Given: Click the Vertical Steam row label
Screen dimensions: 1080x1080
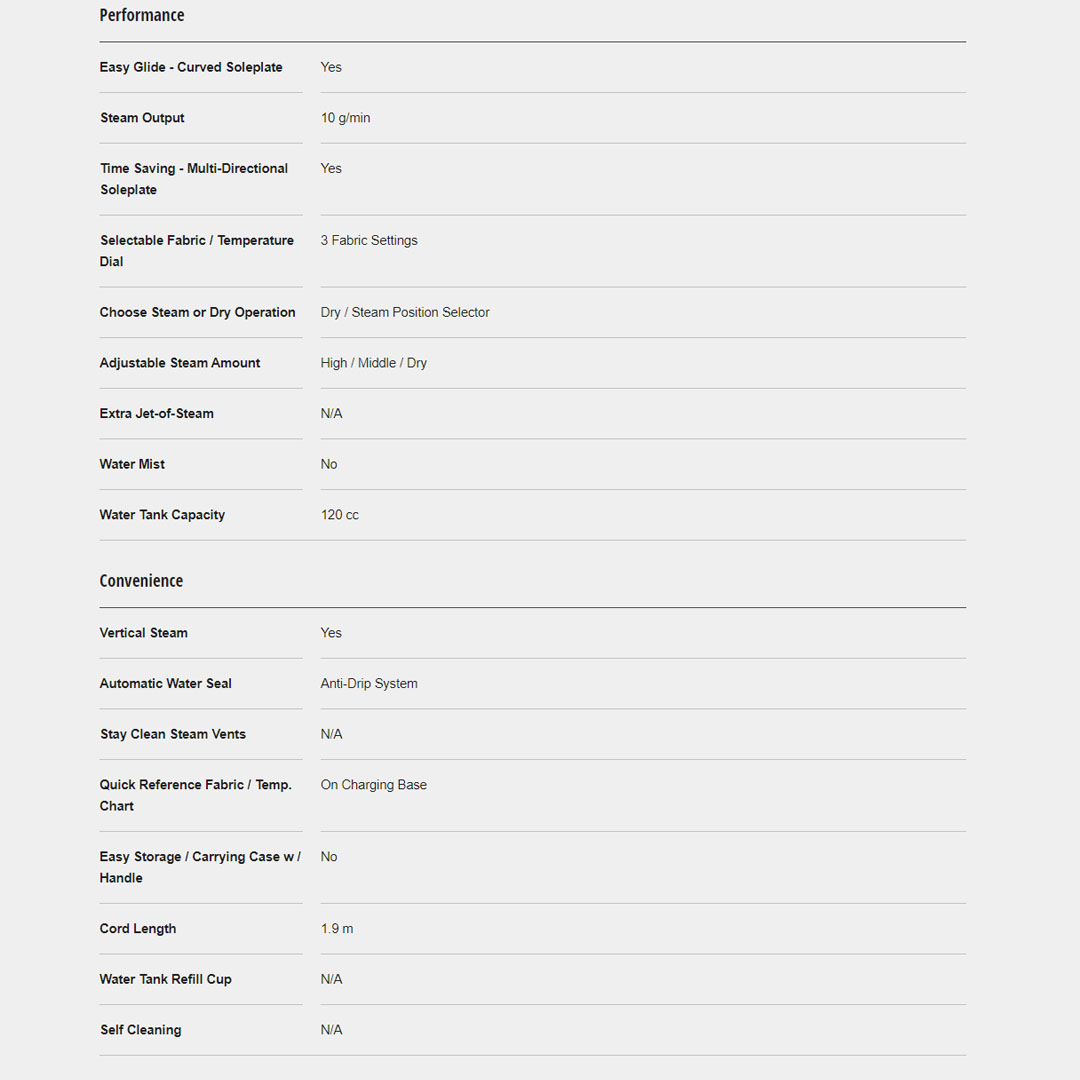Looking at the screenshot, I should pyautogui.click(x=143, y=633).
